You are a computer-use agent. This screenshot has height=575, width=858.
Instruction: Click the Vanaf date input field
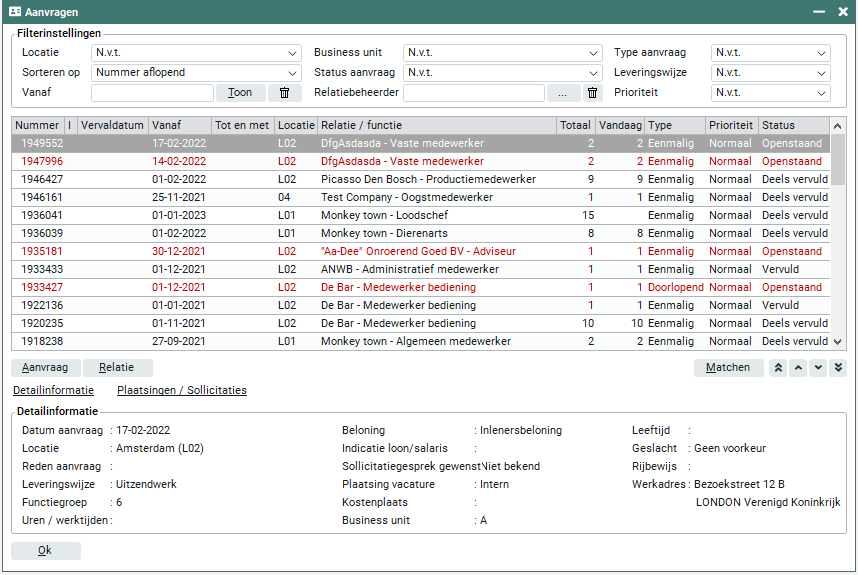[x=152, y=93]
